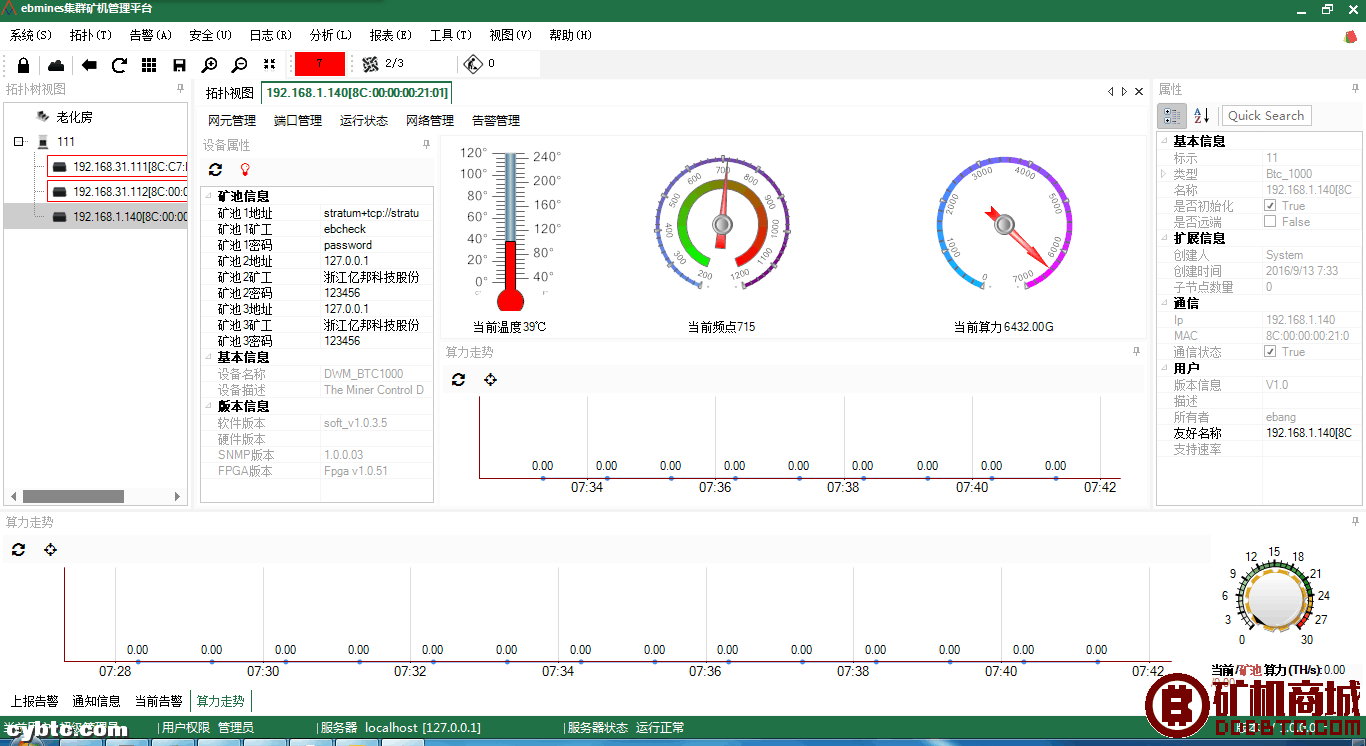
Task: Switch to the 拓扑视图 tab
Action: coord(230,93)
